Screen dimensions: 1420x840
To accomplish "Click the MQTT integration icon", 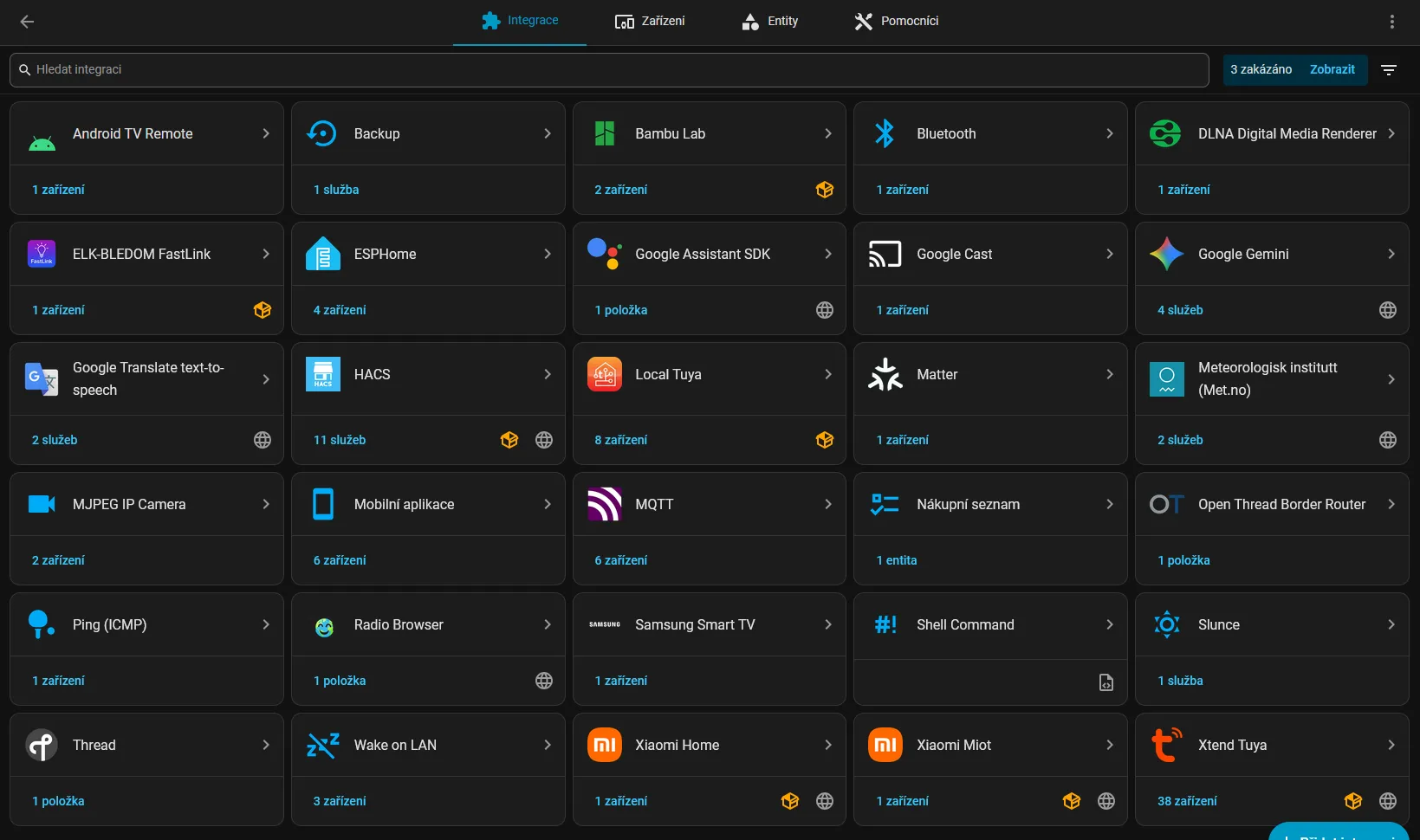I will tap(605, 504).
